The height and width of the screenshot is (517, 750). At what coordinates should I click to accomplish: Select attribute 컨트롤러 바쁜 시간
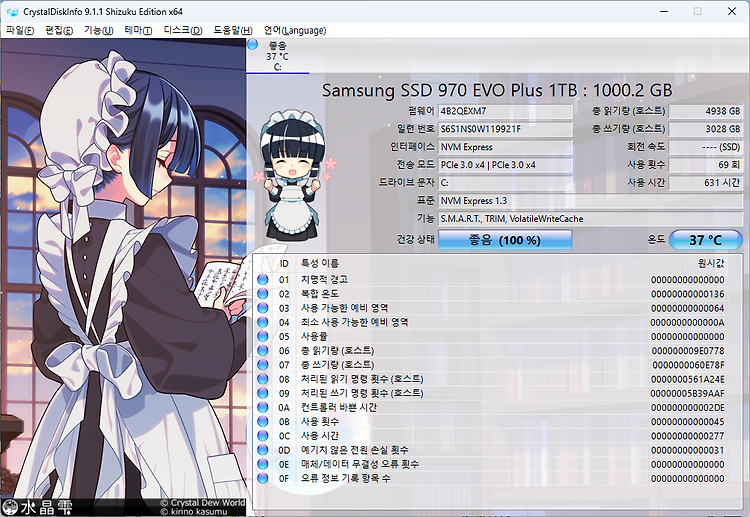(x=339, y=407)
